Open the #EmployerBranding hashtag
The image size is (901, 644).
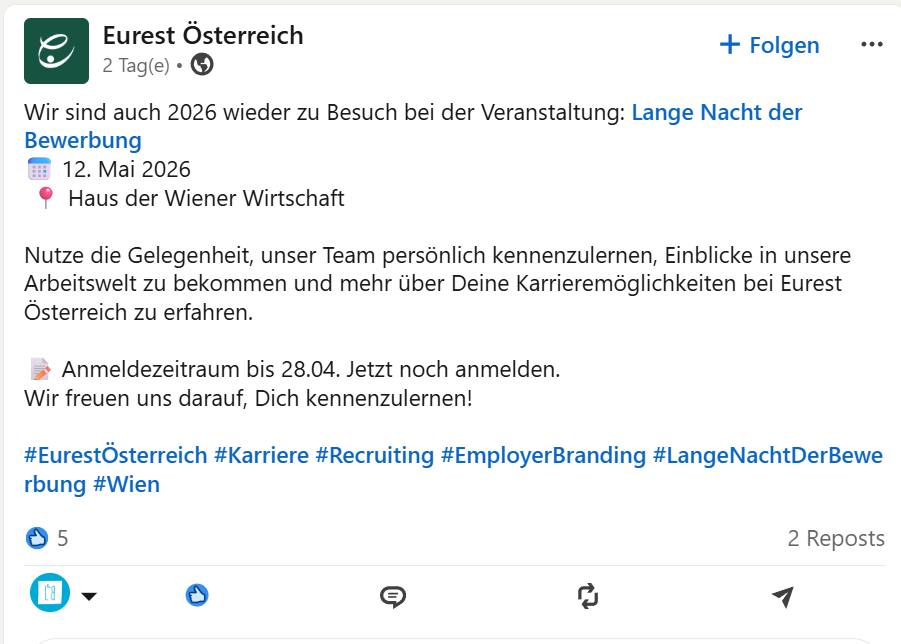(x=544, y=455)
